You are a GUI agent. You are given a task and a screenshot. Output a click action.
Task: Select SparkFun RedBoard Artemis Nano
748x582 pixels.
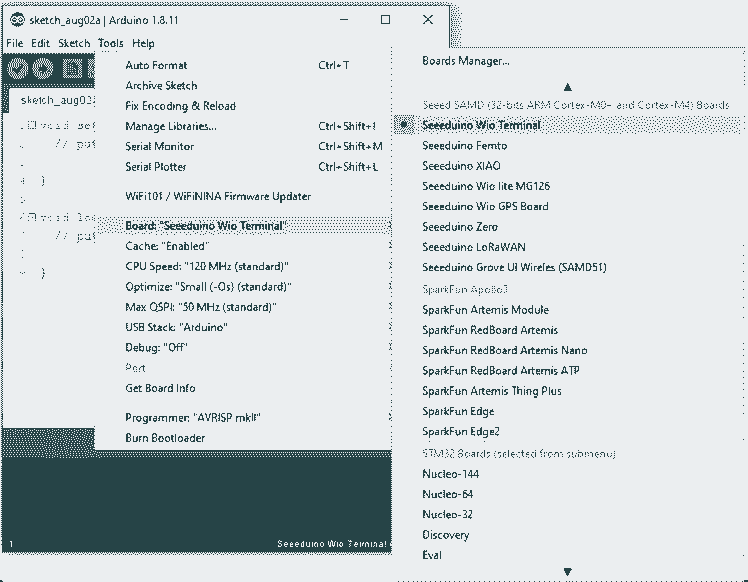click(567, 351)
